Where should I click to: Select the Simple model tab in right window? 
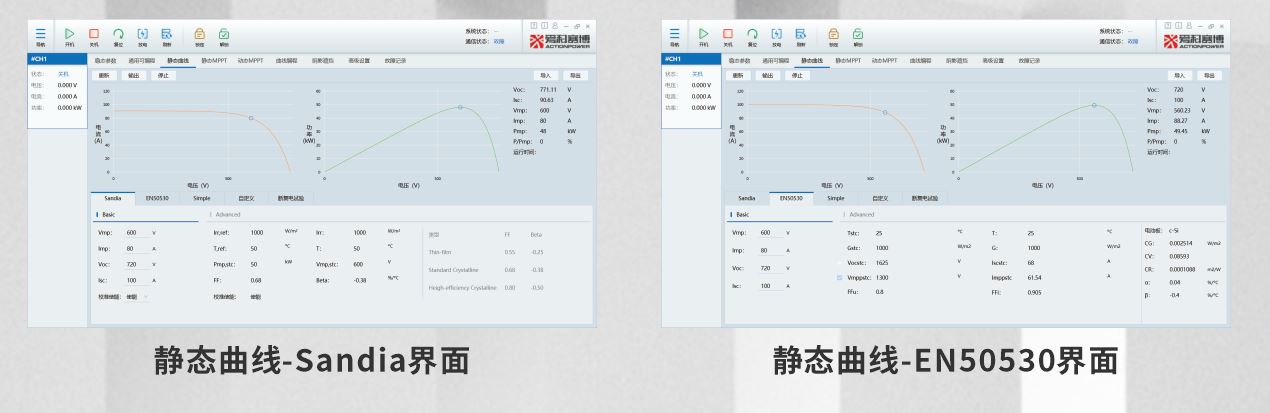[836, 198]
